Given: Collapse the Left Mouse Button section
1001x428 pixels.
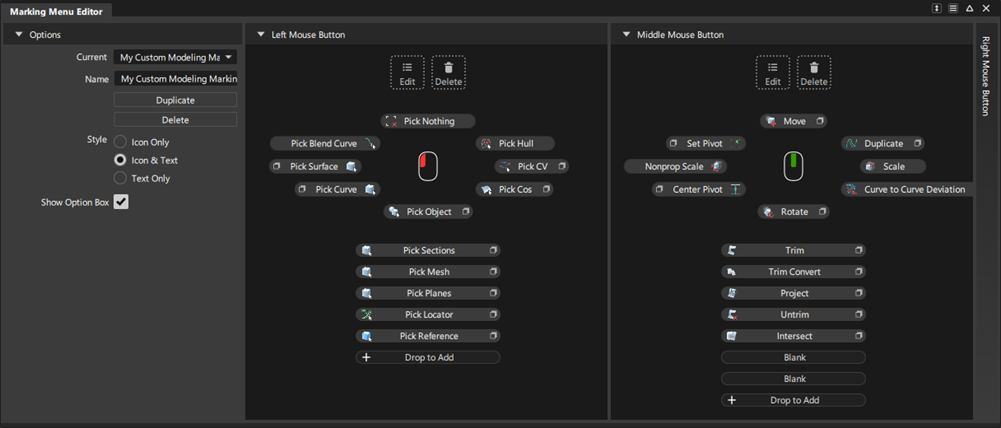Looking at the screenshot, I should pyautogui.click(x=260, y=34).
